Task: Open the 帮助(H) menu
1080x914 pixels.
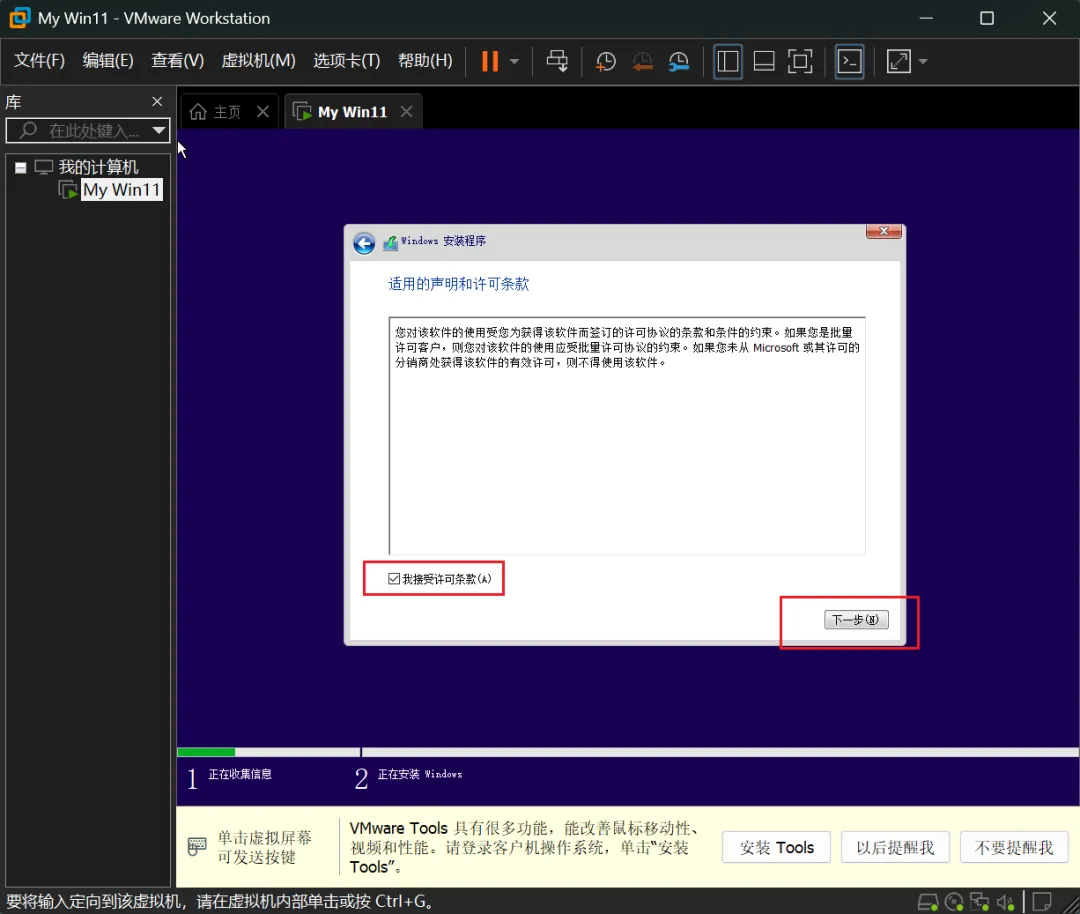Action: pyautogui.click(x=425, y=61)
